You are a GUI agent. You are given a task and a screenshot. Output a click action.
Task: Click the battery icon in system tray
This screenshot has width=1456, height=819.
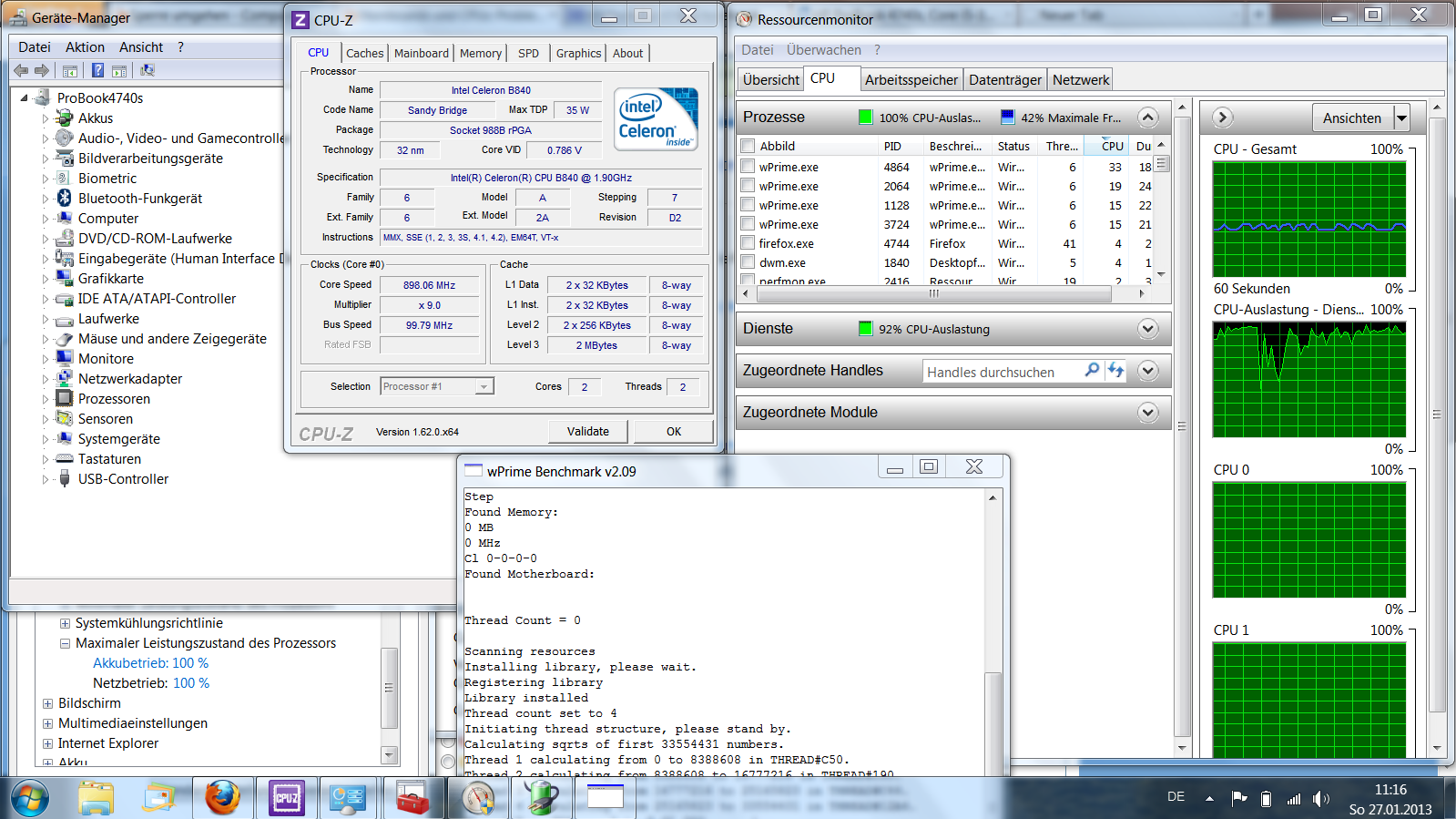[x=1266, y=799]
